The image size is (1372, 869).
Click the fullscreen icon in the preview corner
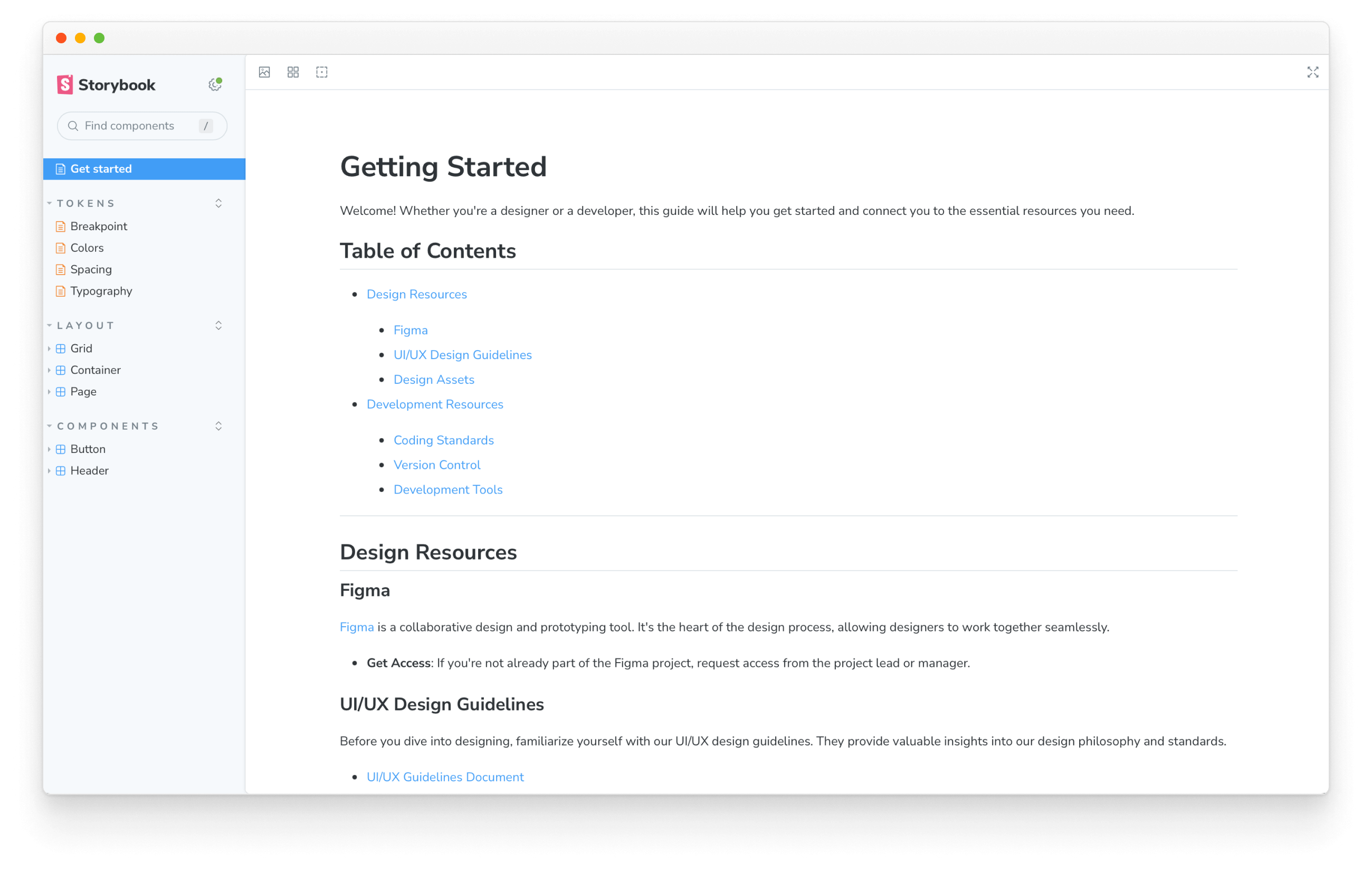coord(1313,72)
